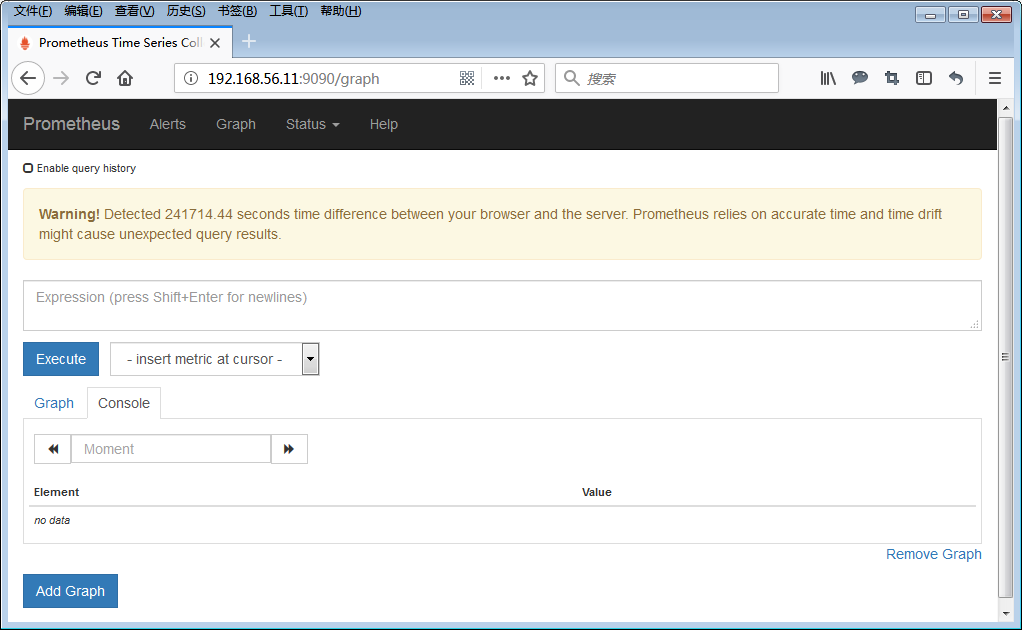This screenshot has height=630, width=1022.
Task: Click the Add Graph button
Action: click(70, 591)
